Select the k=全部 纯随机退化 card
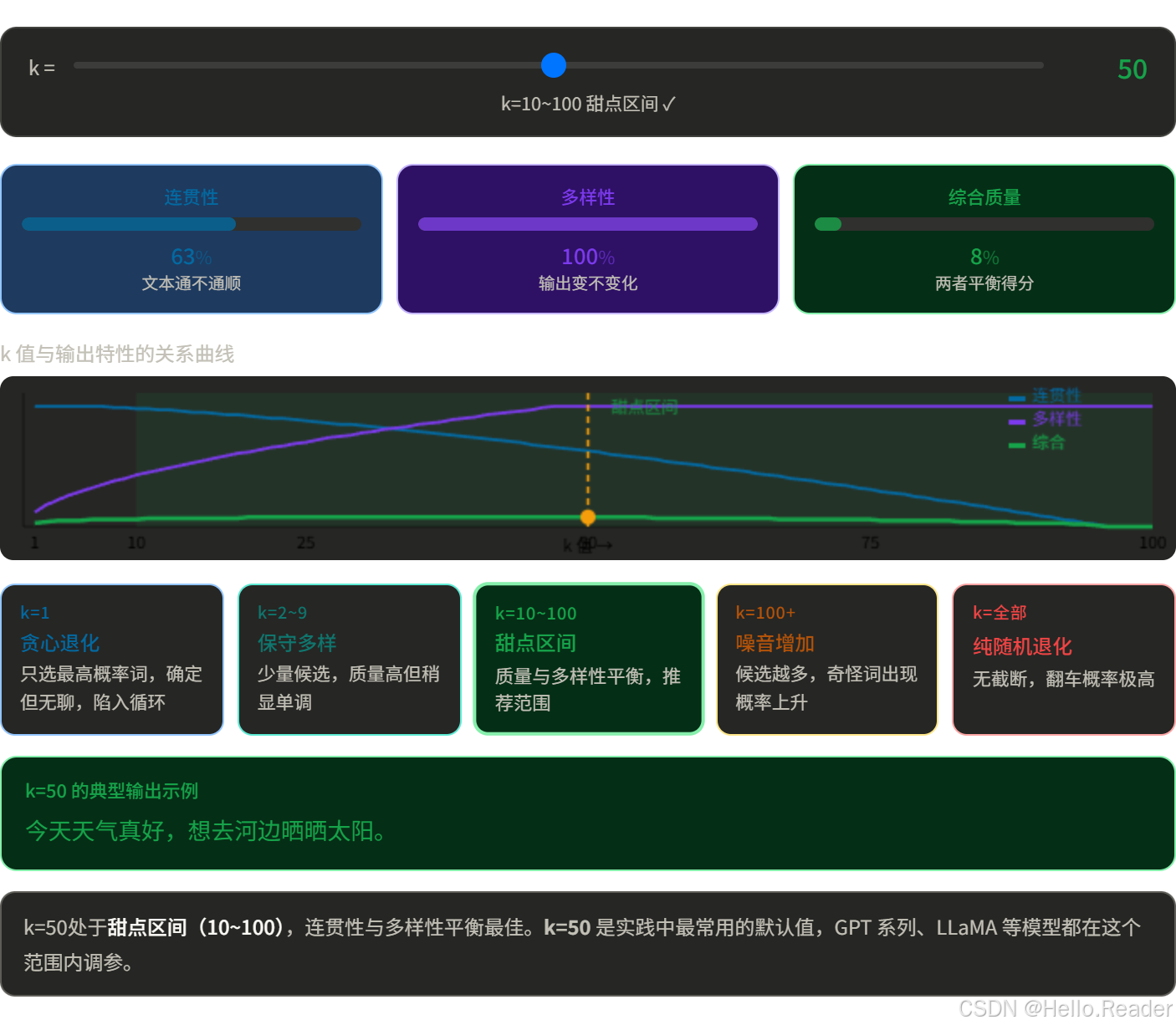Image resolution: width=1176 pixels, height=1030 pixels. coord(1064,660)
